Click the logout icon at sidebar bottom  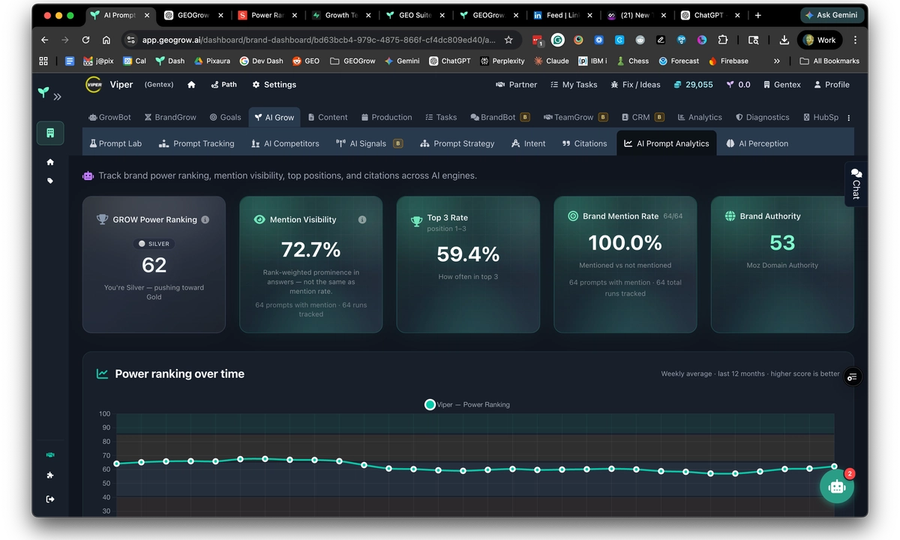[50, 499]
